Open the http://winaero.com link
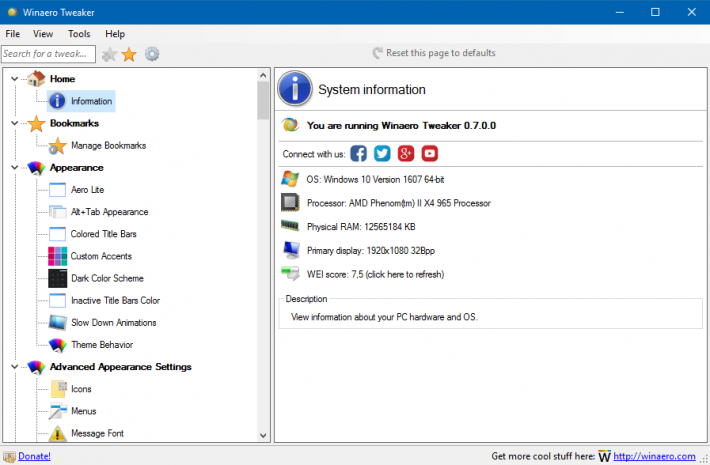This screenshot has width=710, height=465. pos(654,456)
